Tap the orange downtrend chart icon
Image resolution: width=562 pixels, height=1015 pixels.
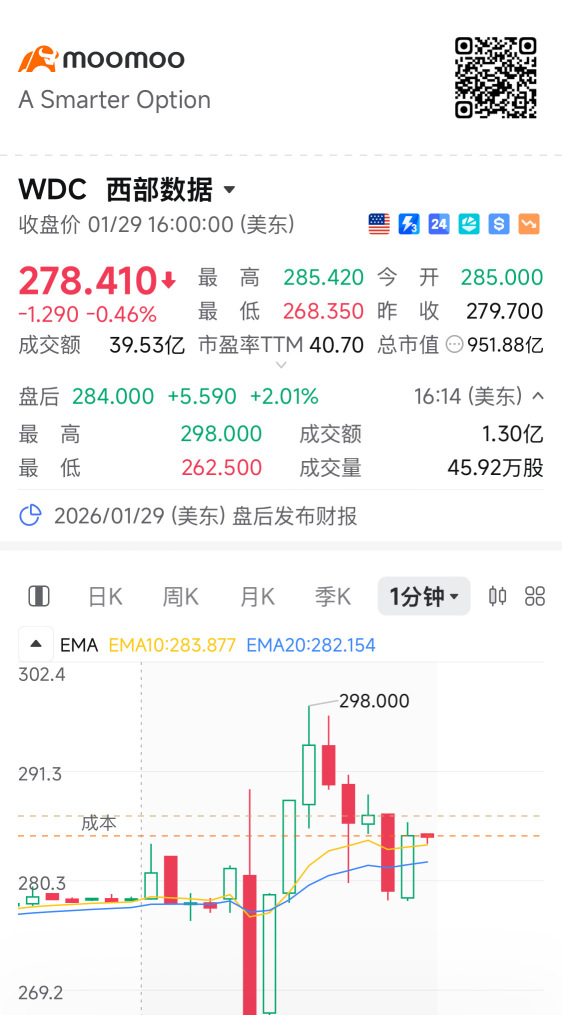(x=529, y=225)
